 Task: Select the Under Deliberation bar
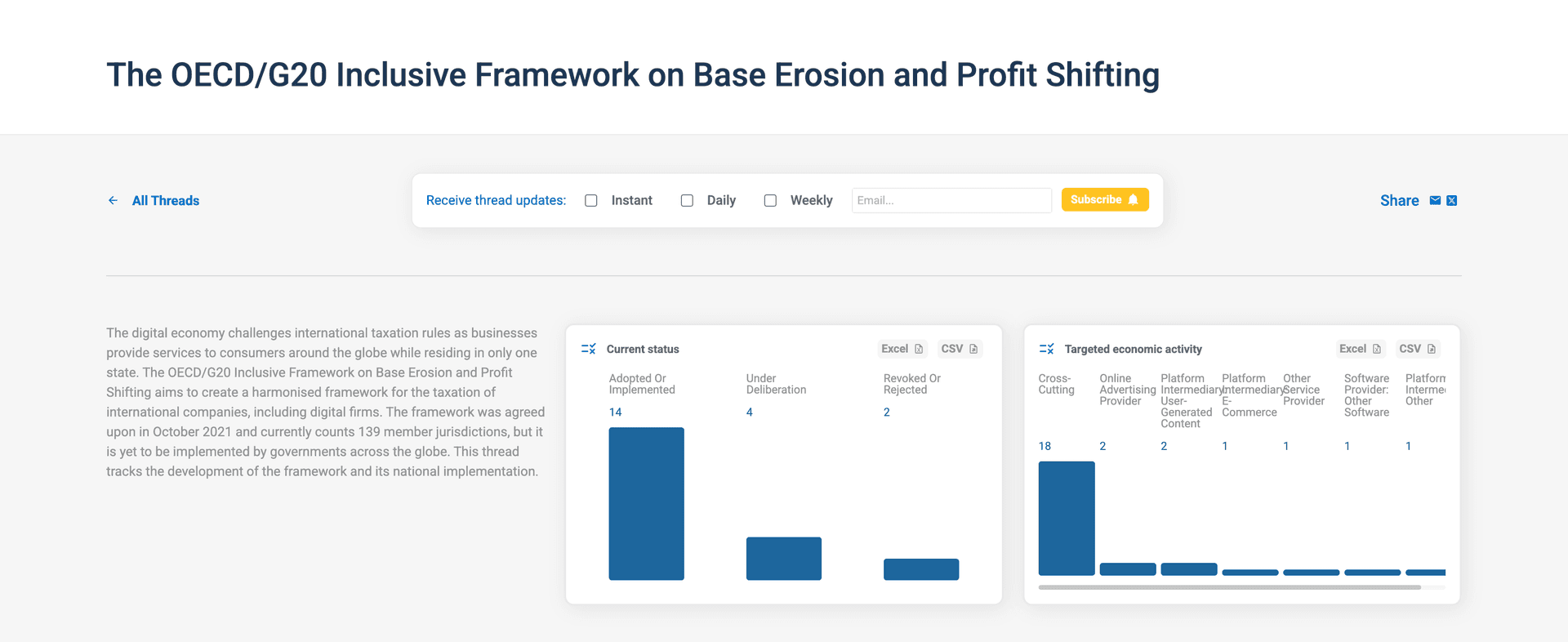point(783,558)
